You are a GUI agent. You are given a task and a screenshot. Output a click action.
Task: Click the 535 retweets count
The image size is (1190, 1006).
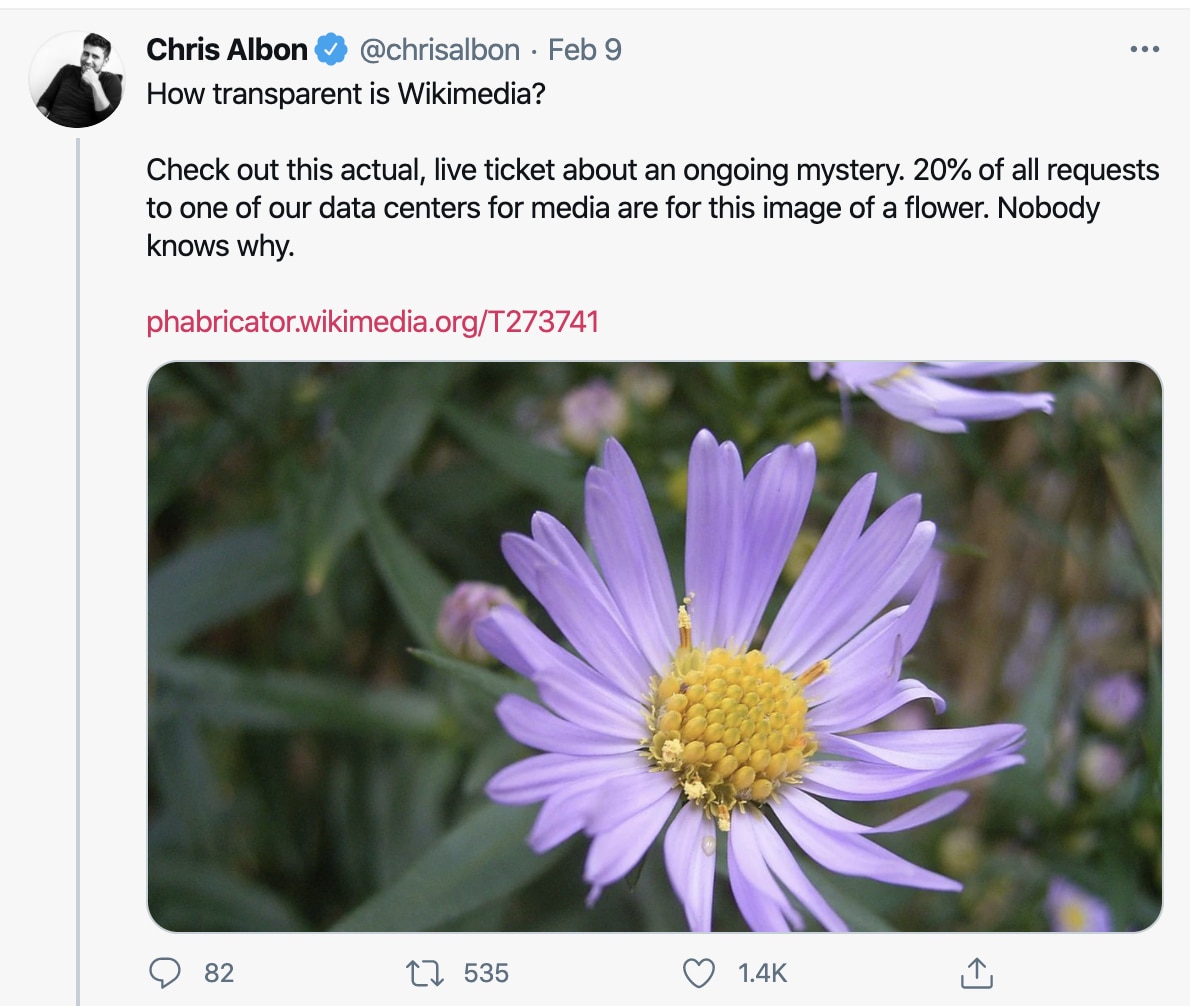[486, 972]
